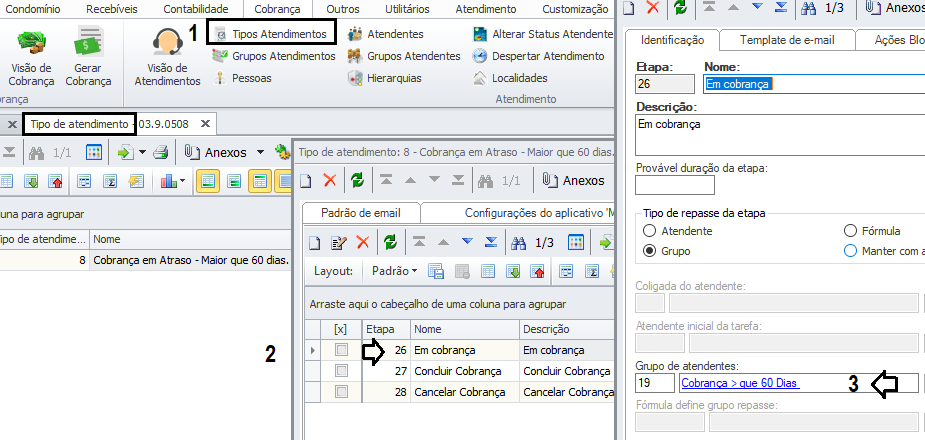This screenshot has width=925, height=440.
Task: Click green refresh in etapas grid toolbar
Action: [x=390, y=242]
